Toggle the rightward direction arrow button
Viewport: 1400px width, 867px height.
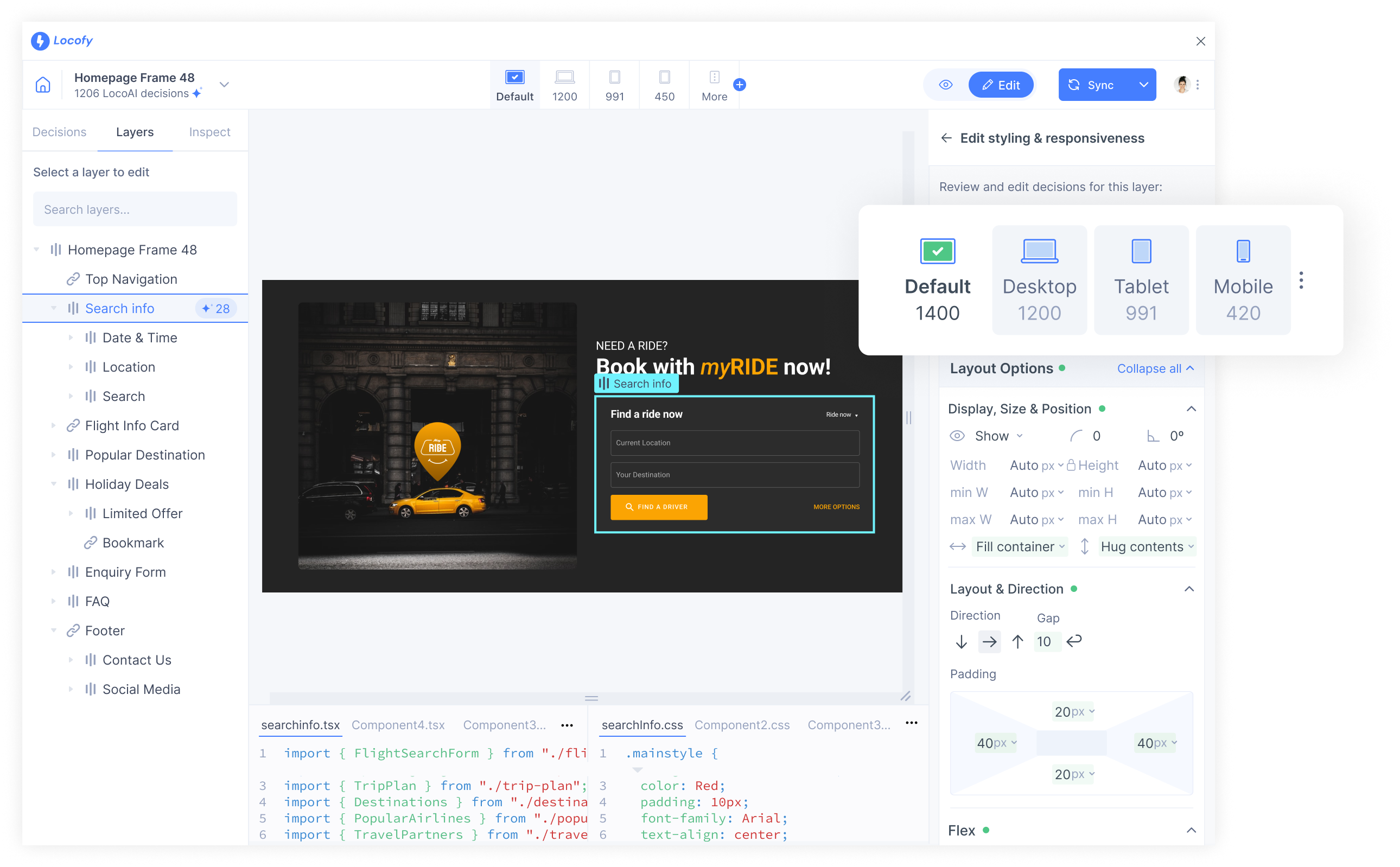989,642
